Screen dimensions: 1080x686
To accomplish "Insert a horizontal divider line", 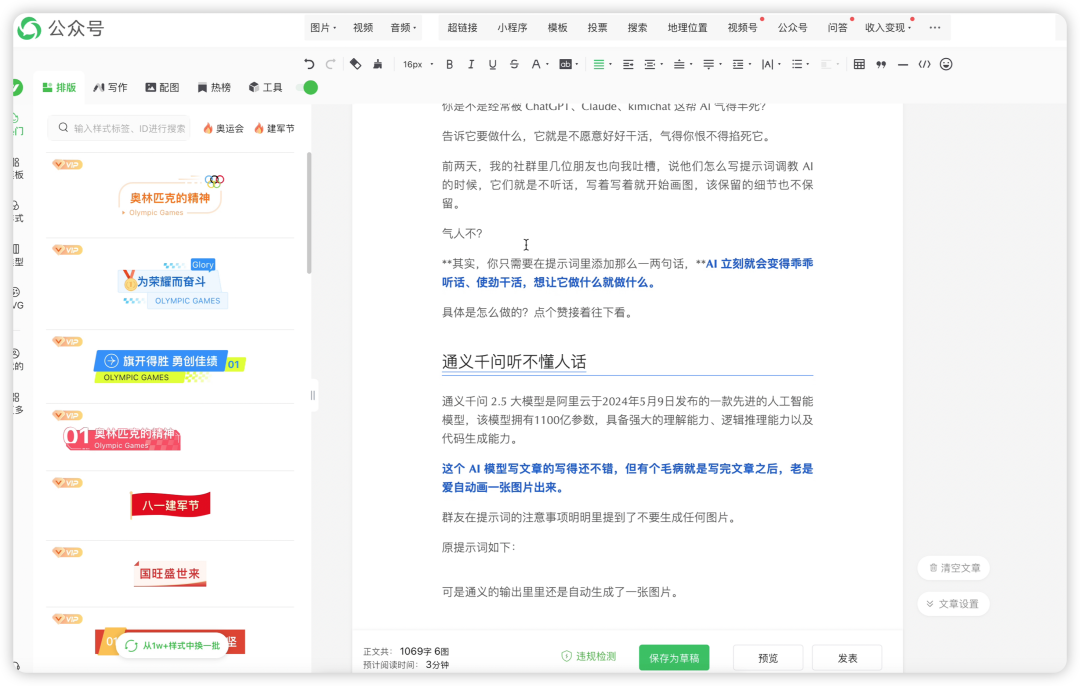I will 903,64.
